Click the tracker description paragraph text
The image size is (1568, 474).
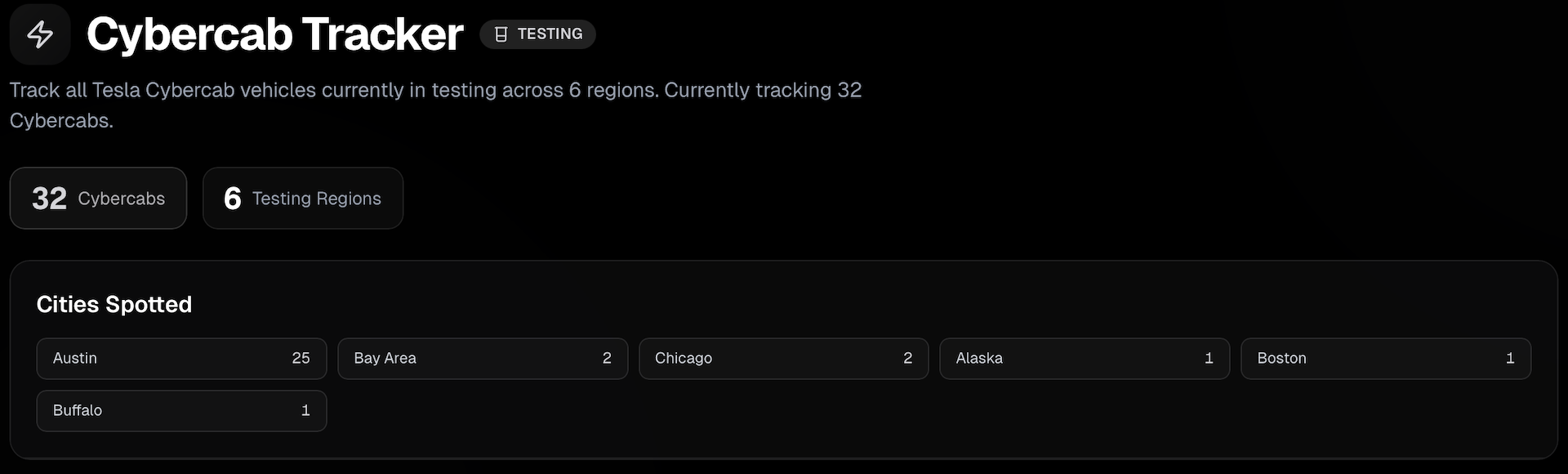(x=435, y=90)
